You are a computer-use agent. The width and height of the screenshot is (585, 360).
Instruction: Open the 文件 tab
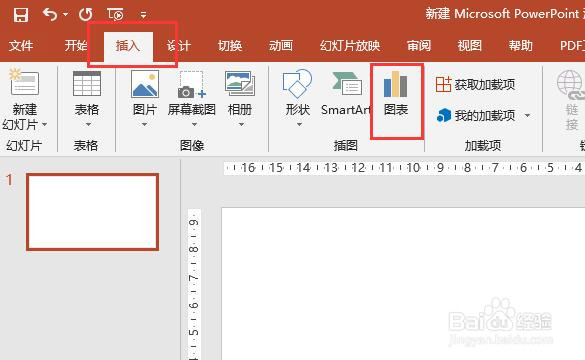[21, 46]
